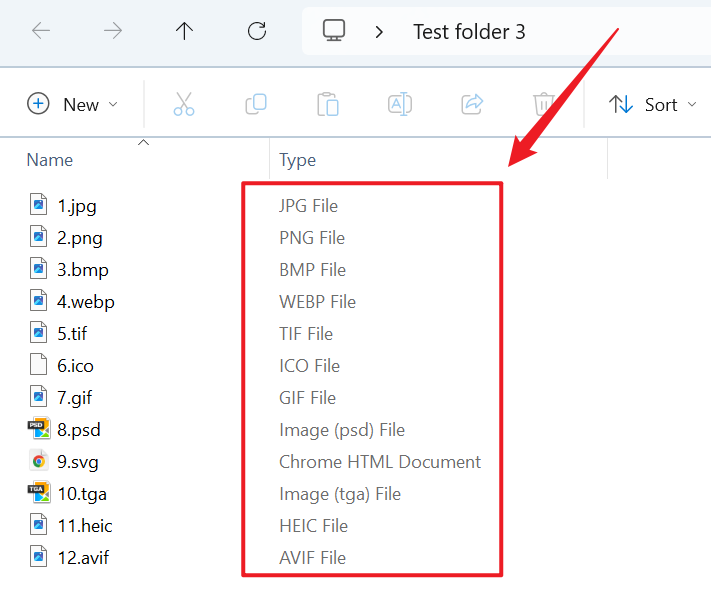Click the TGA icon of 10.tga

coord(39,492)
